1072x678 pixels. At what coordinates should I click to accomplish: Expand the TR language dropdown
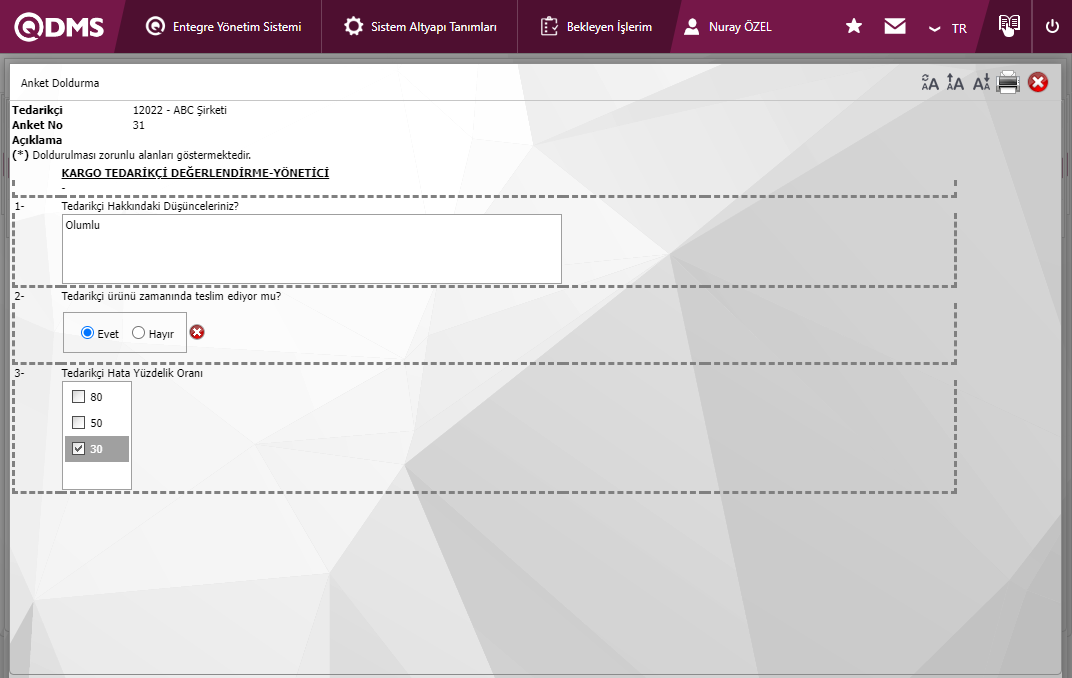point(948,28)
